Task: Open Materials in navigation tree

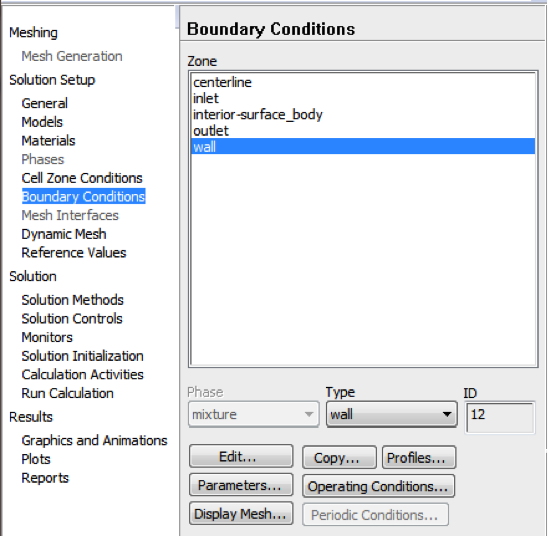Action: [48, 141]
